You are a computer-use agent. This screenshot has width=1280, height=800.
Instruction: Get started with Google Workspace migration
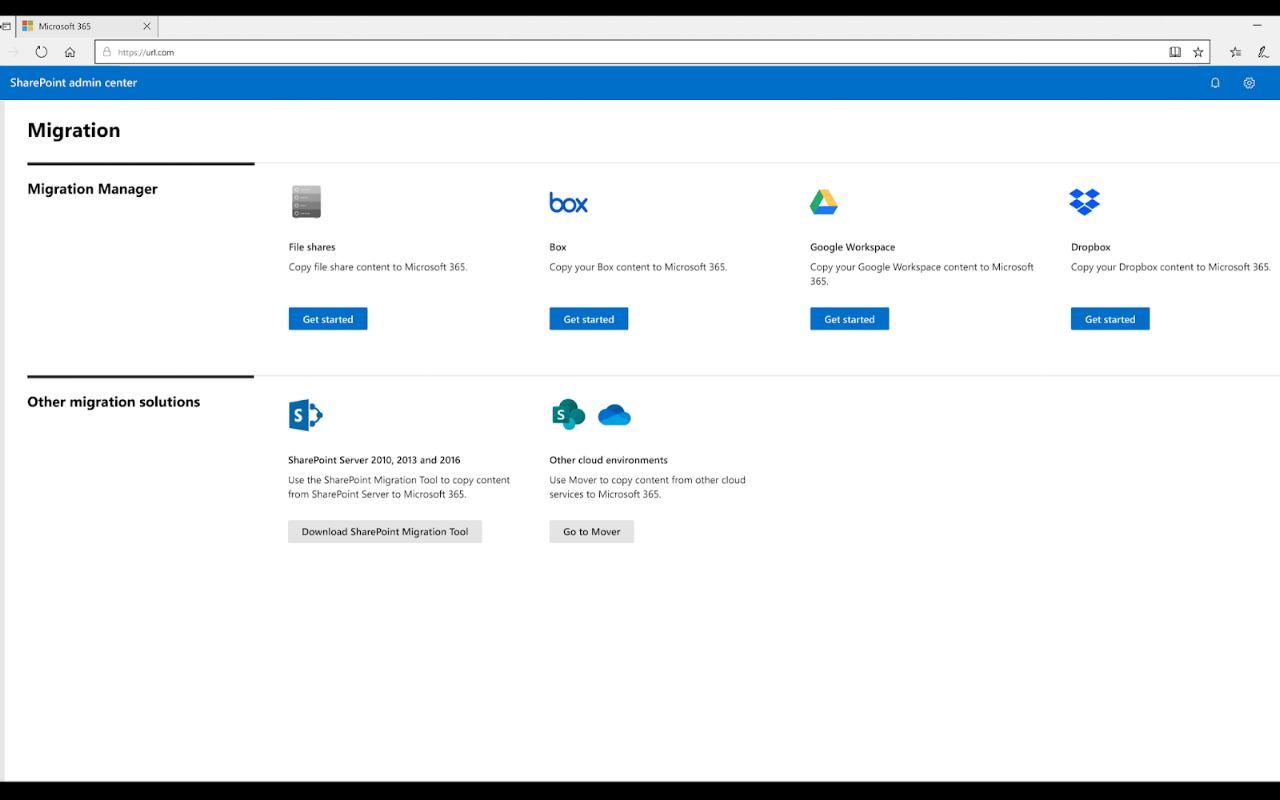coord(849,319)
